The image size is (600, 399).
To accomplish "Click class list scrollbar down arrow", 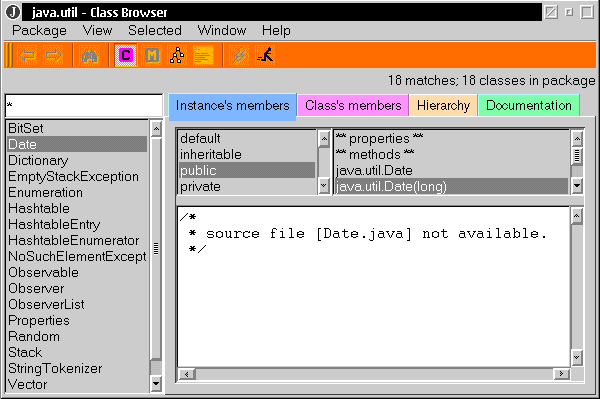I will point(156,384).
